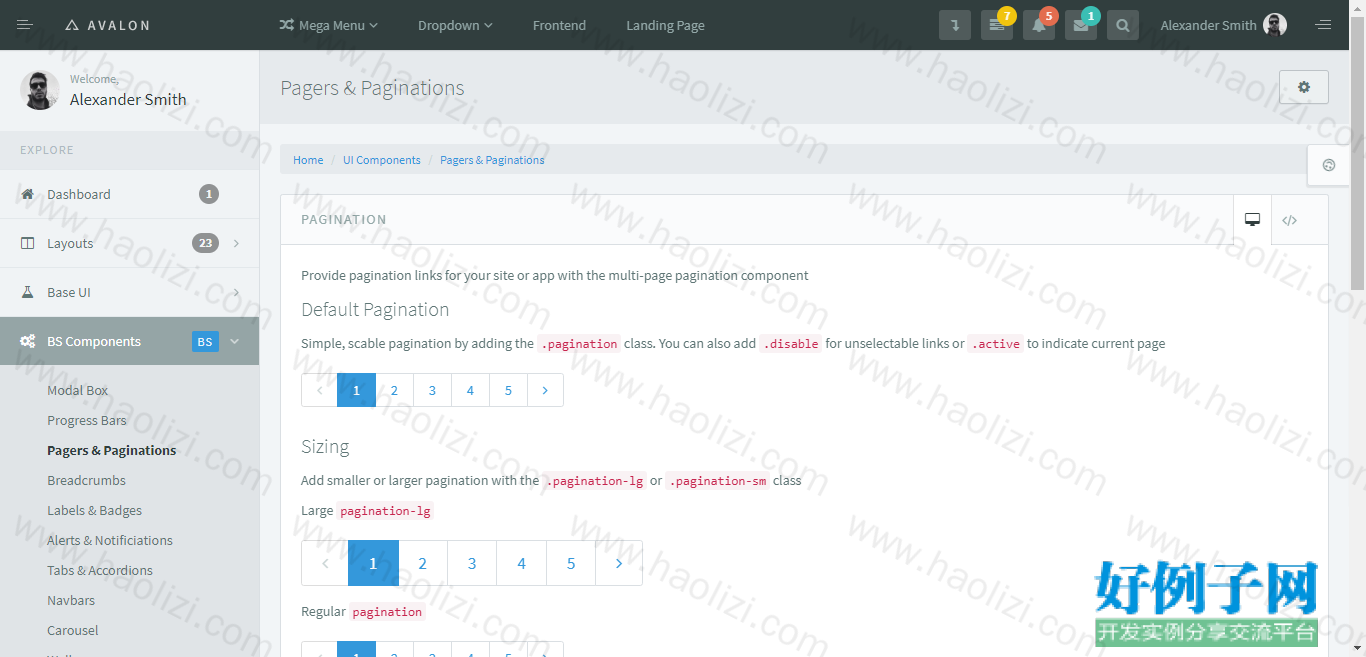This screenshot has width=1366, height=657.
Task: Switch to the desktop preview tab
Action: tap(1252, 220)
